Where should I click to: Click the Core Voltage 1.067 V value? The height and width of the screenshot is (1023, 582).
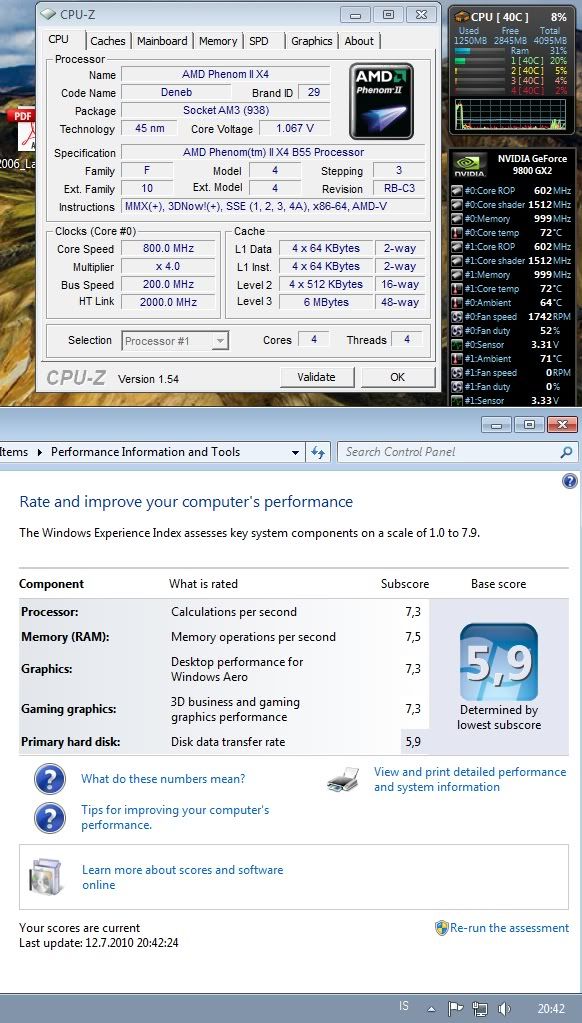(294, 129)
